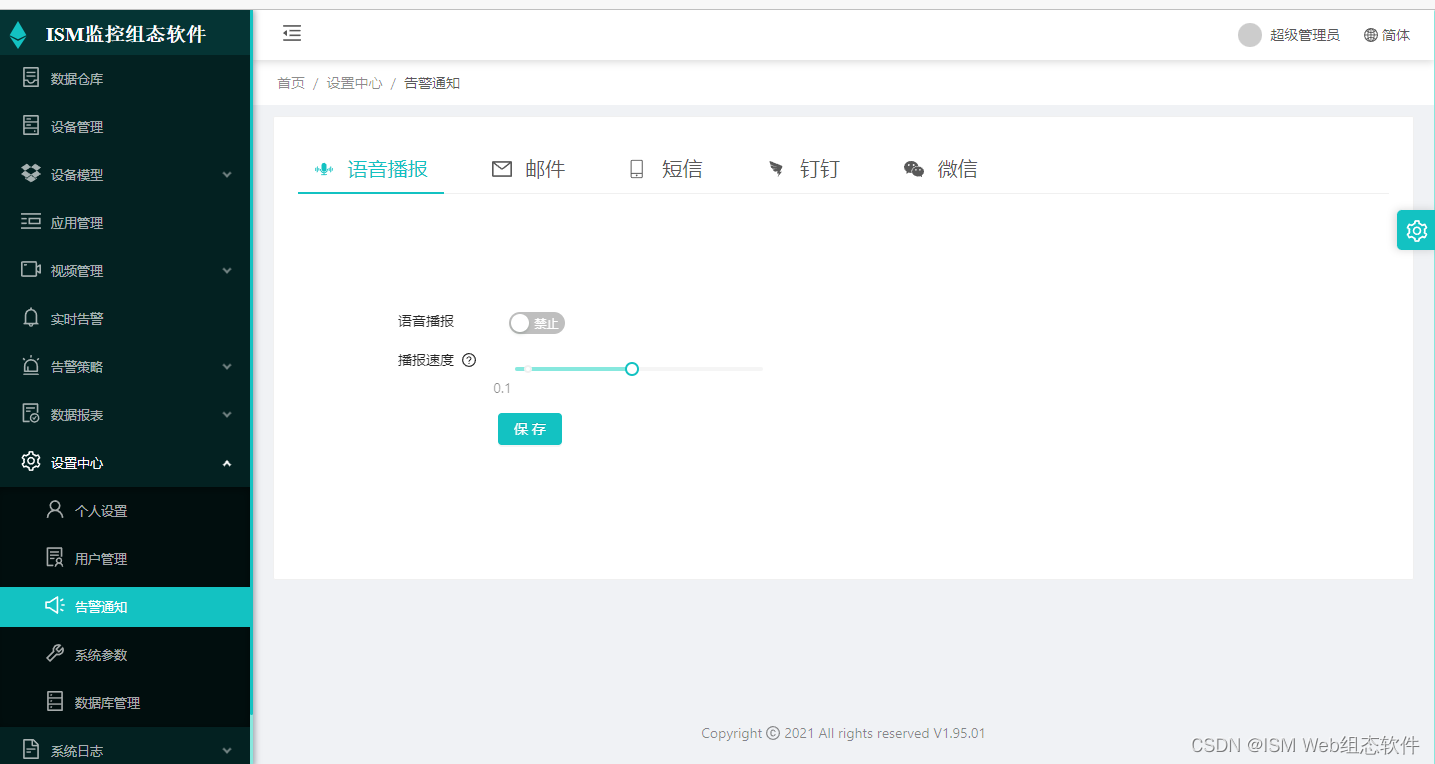Expand the 告警策略 chevron
1435x764 pixels.
pos(227,367)
